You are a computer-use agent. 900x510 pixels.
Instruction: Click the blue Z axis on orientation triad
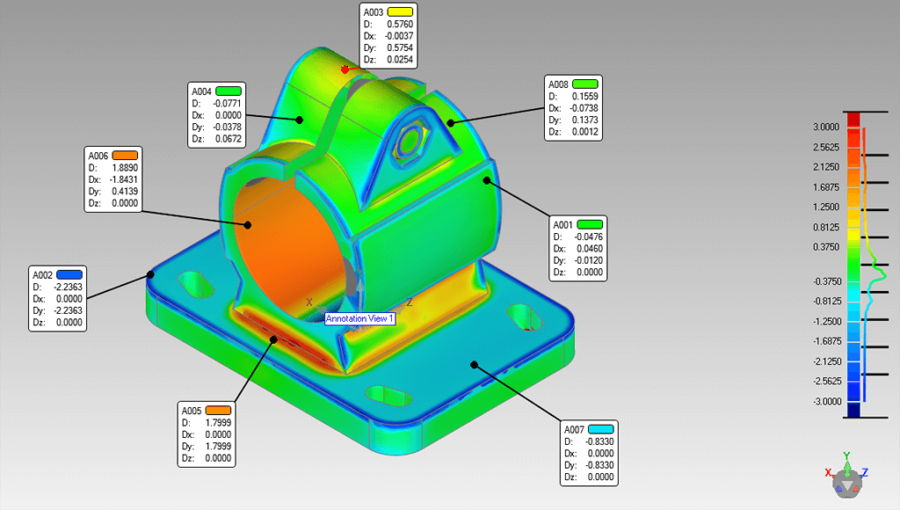(864, 472)
